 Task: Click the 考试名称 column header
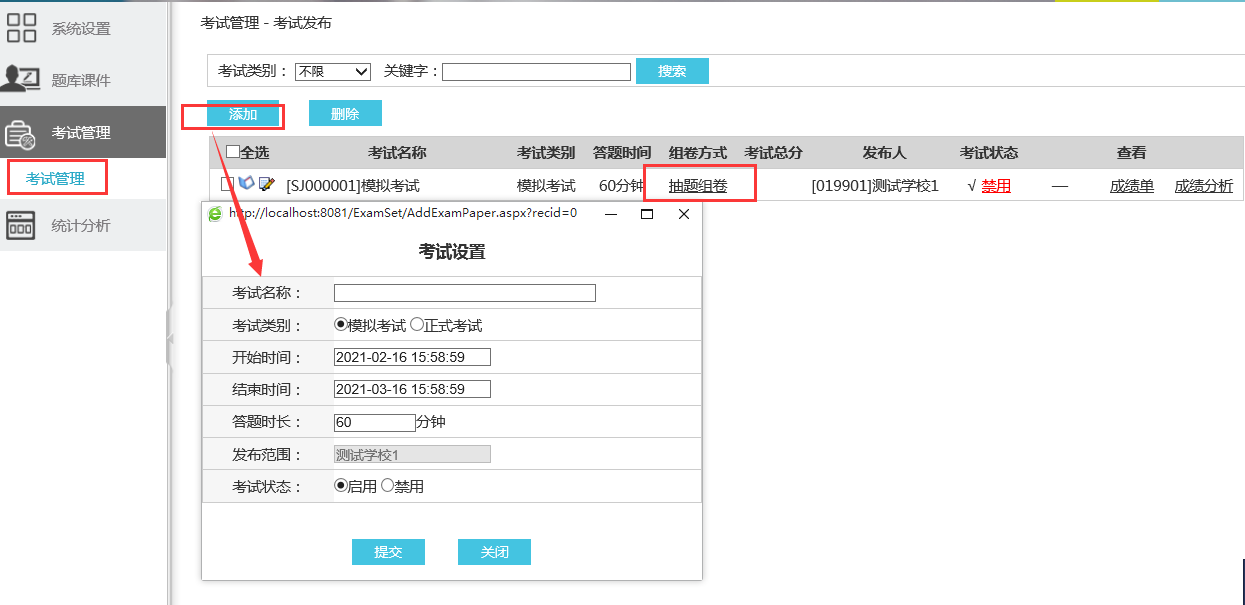click(397, 153)
